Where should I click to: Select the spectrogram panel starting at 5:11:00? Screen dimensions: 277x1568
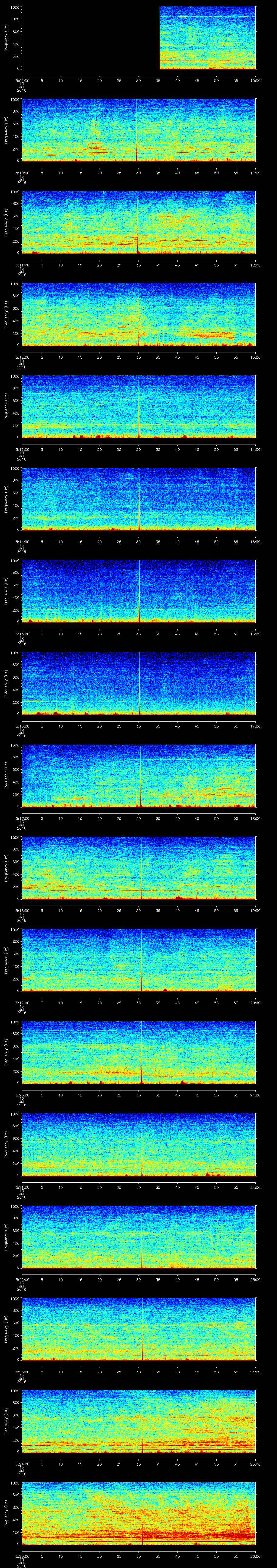coord(139,222)
